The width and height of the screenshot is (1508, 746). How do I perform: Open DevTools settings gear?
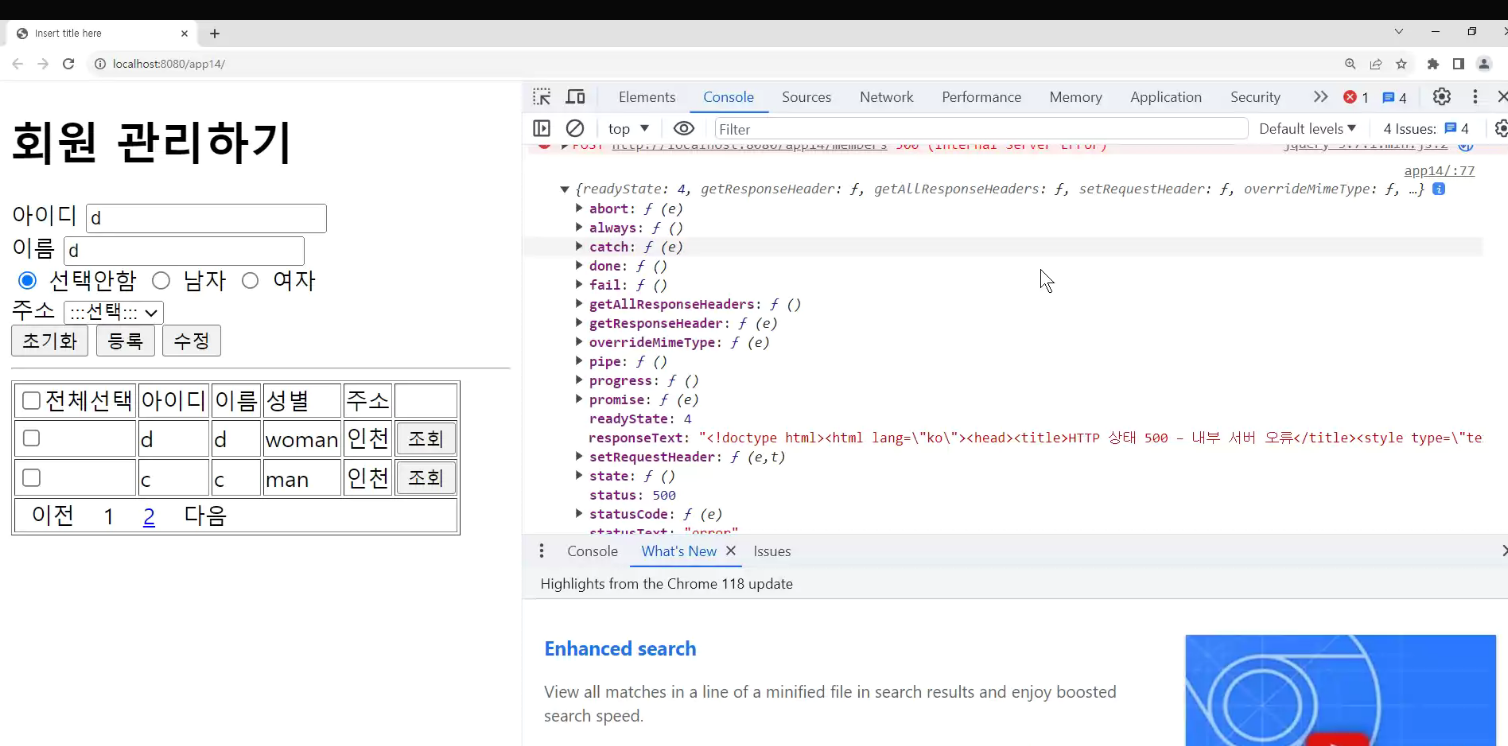pyautogui.click(x=1441, y=97)
